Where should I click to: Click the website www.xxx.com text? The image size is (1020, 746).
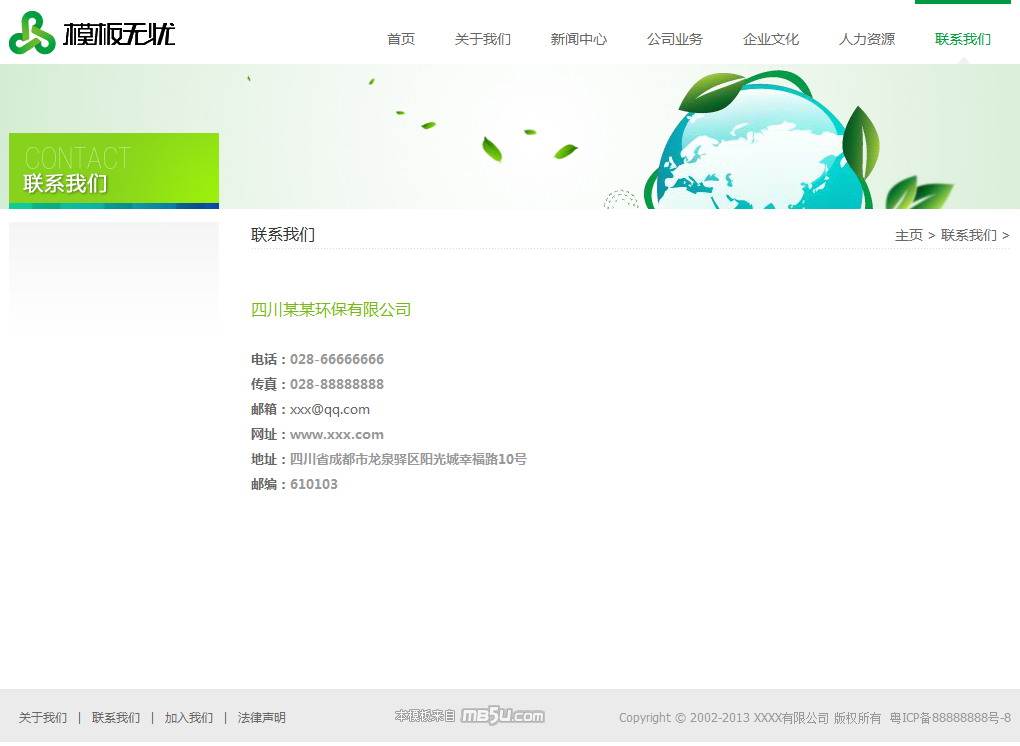pyautogui.click(x=337, y=434)
